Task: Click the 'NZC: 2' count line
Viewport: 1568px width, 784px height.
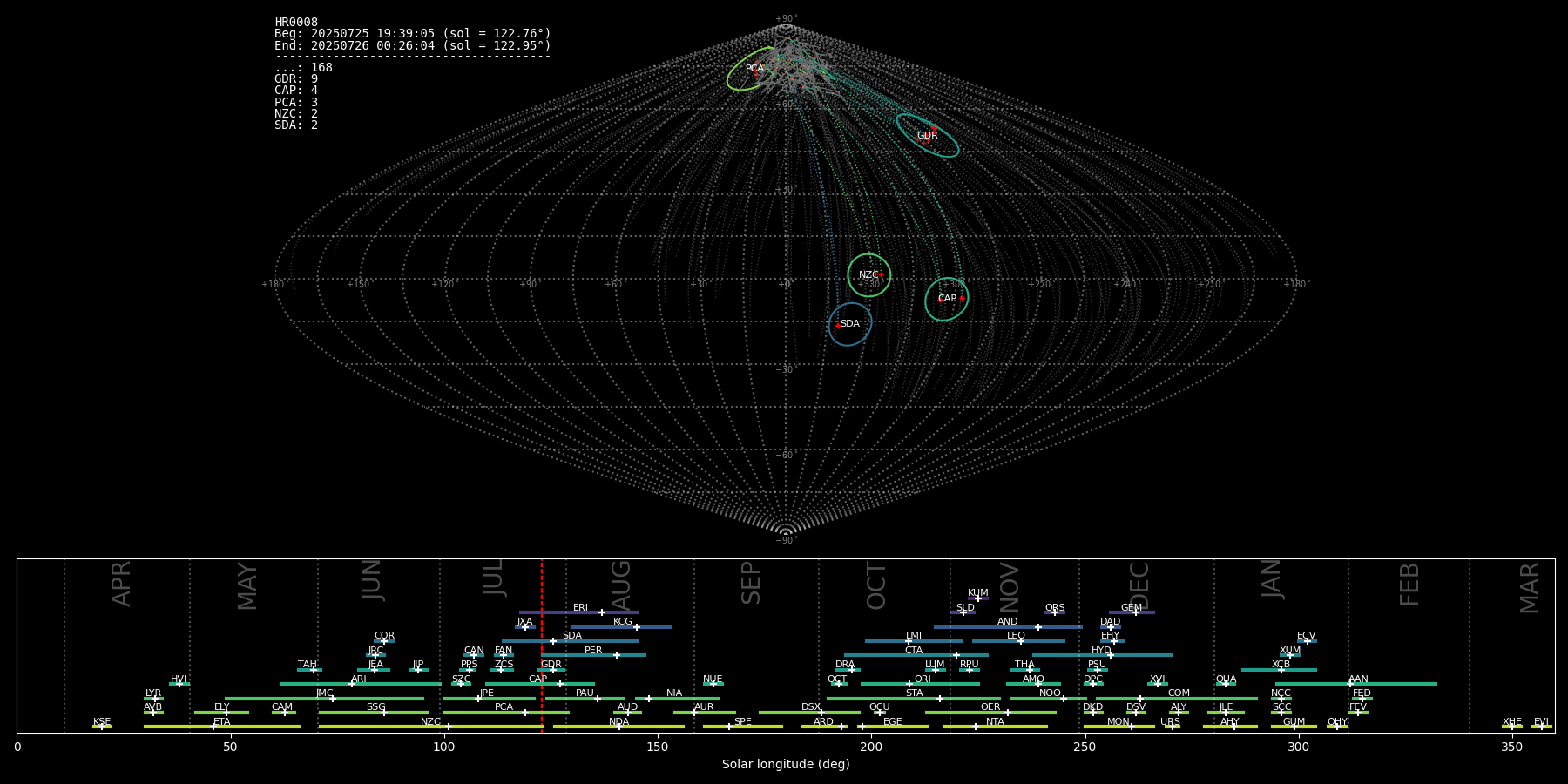Action: pyautogui.click(x=296, y=114)
